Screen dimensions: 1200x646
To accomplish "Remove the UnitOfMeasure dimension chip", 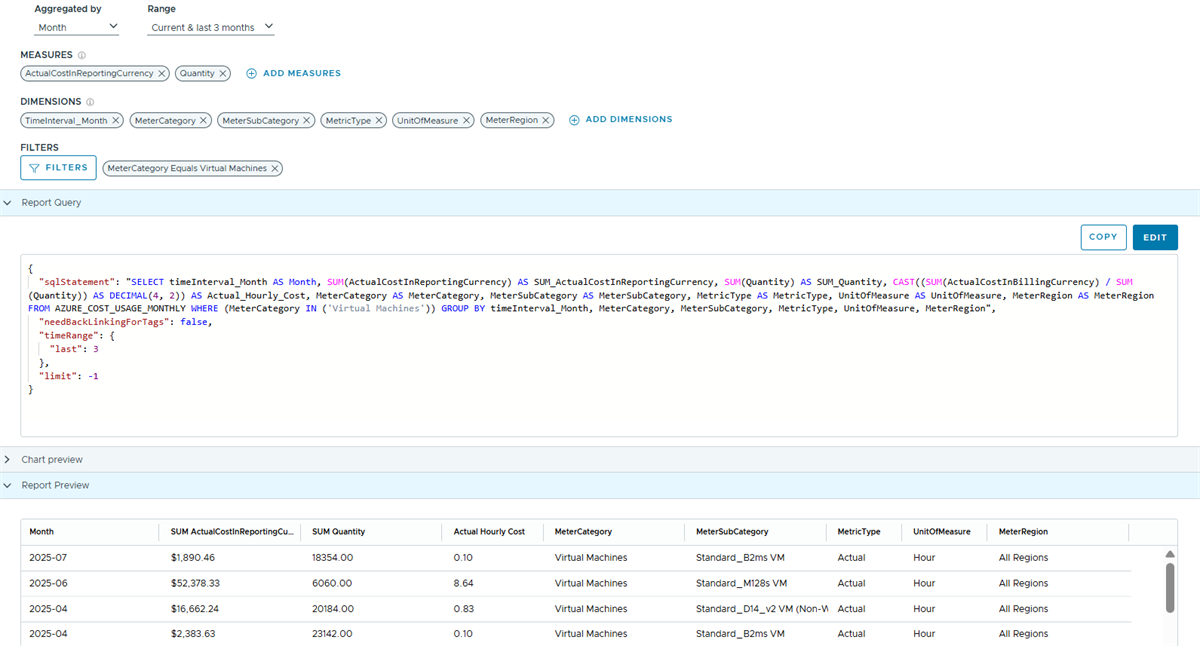I will point(466,120).
